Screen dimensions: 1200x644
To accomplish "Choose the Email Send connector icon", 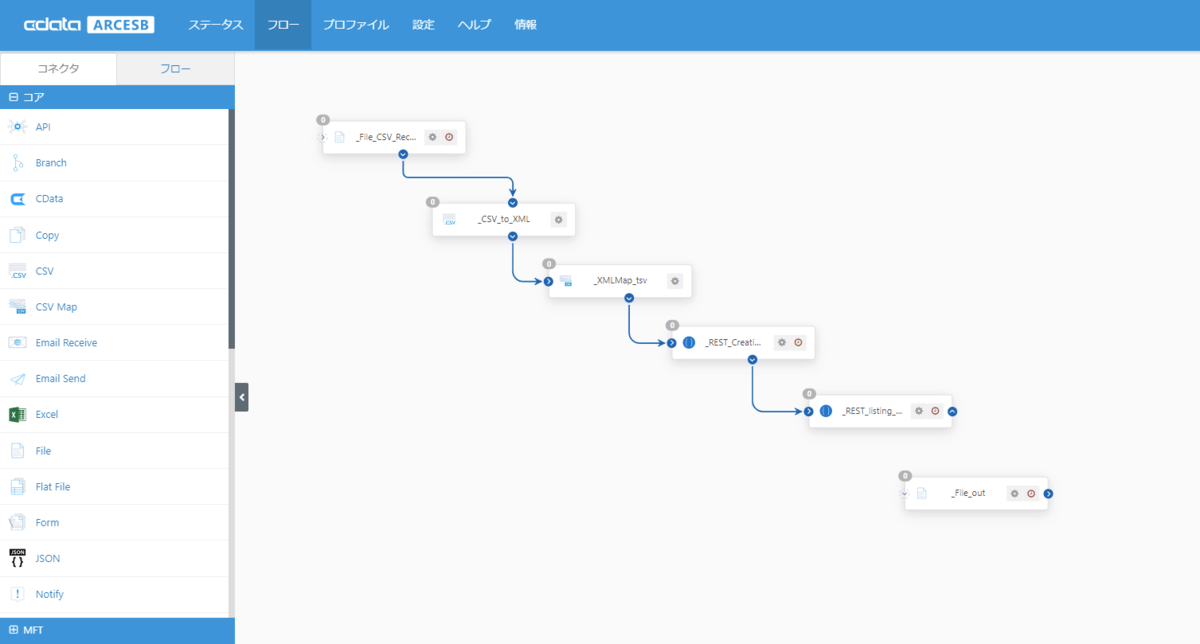I will coord(17,379).
